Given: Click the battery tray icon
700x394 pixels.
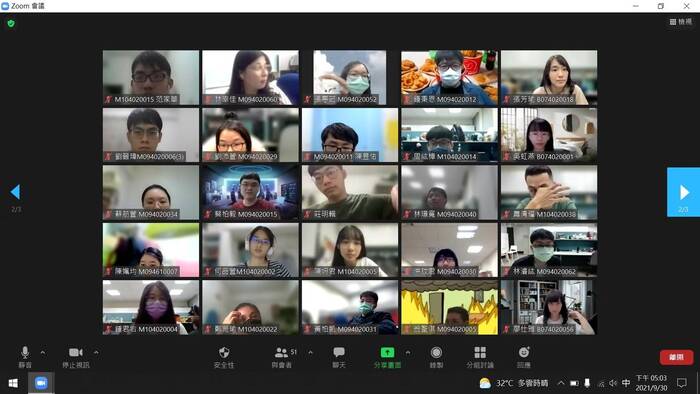Looking at the screenshot, I should click(x=574, y=383).
